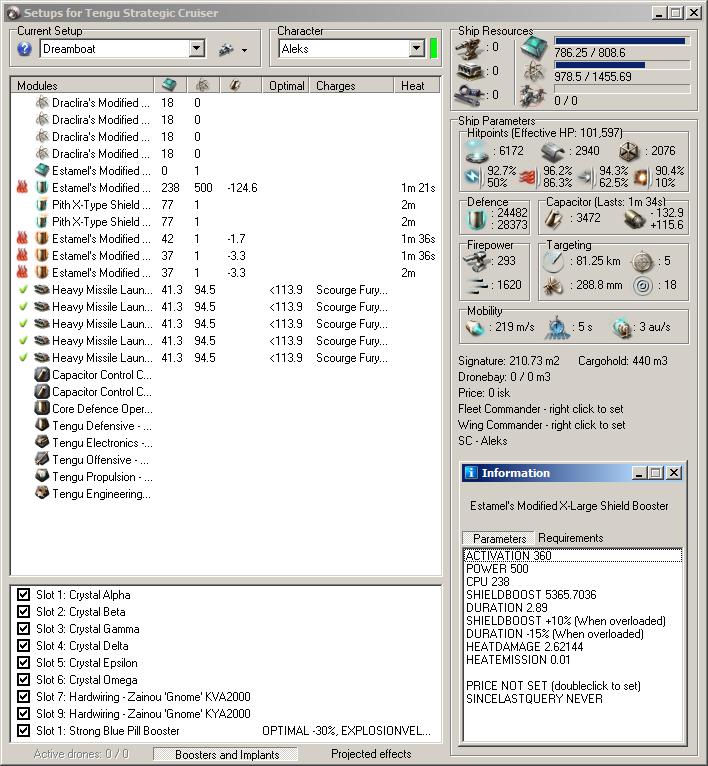This screenshot has width=708, height=766.
Task: Open the Current Setup Dreamboat dropdown
Action: (x=196, y=49)
